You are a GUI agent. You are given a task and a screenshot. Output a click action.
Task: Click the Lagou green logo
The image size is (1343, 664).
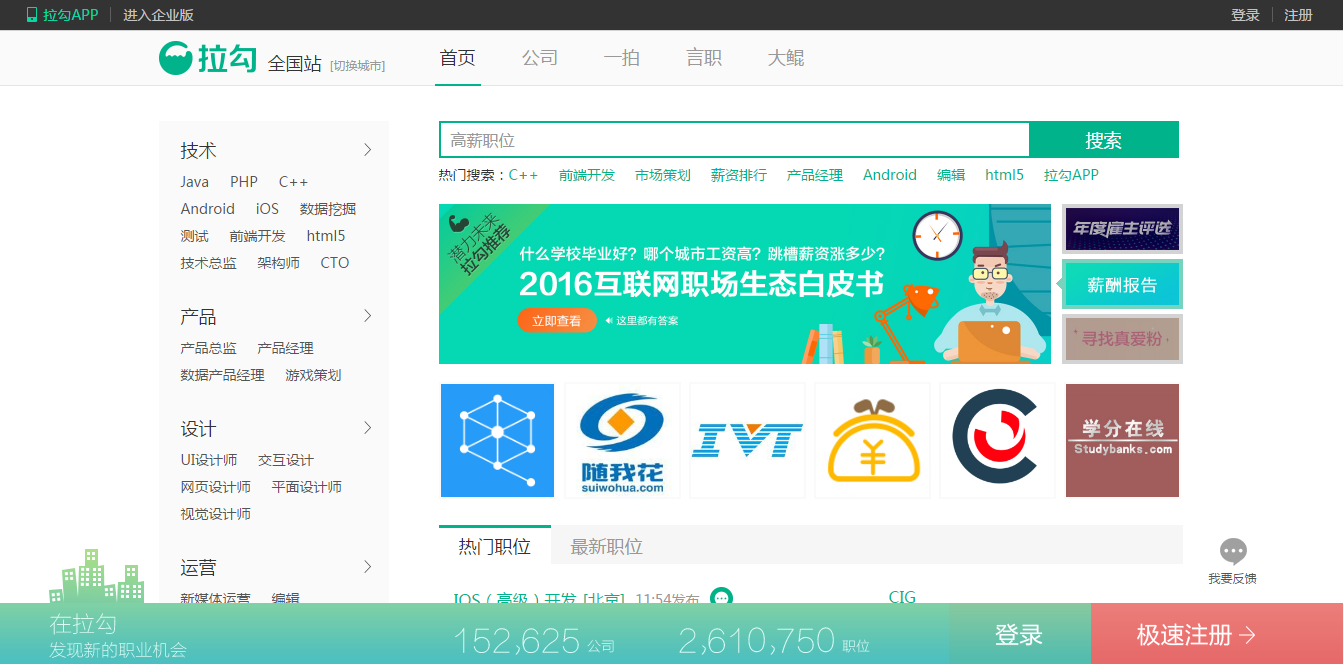click(208, 58)
